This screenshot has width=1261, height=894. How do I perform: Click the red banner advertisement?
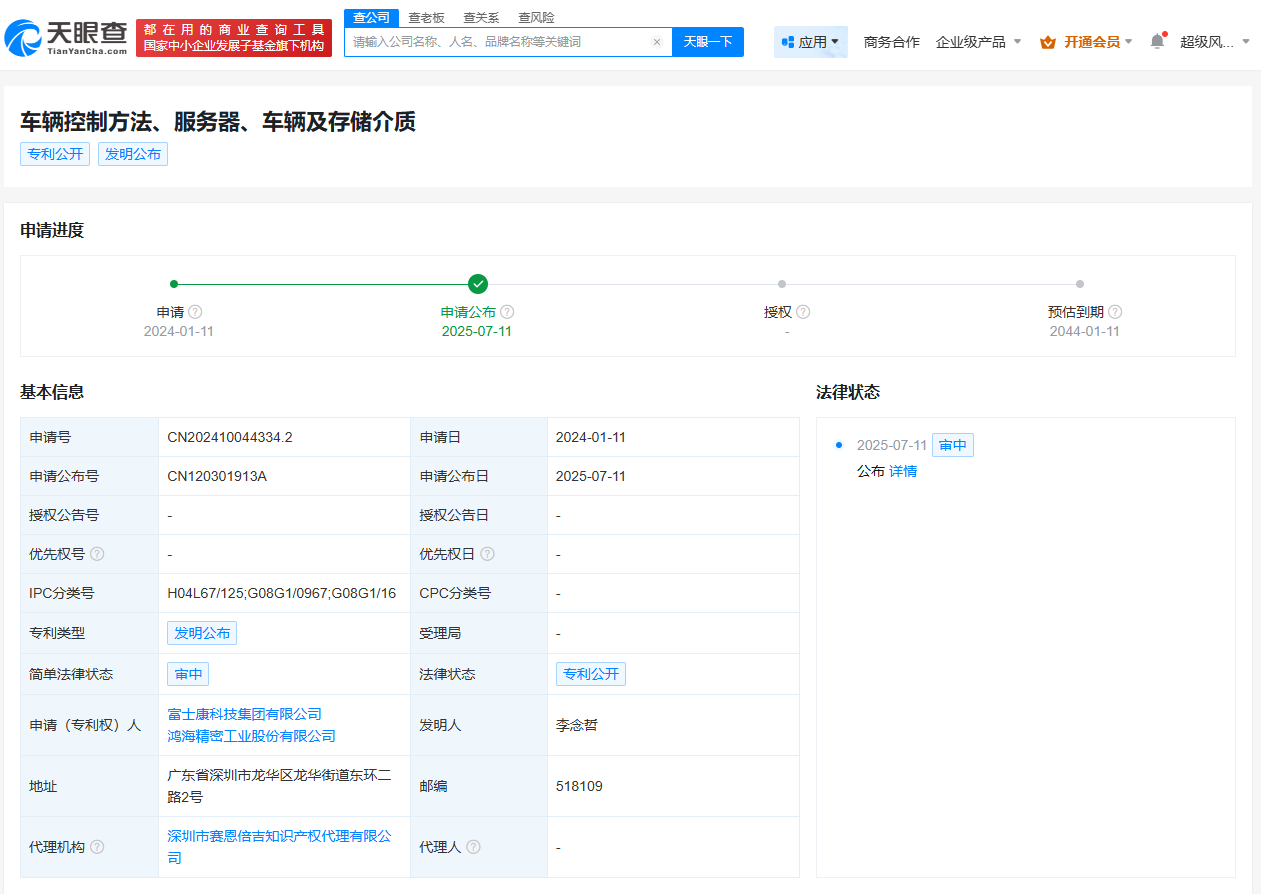point(234,38)
